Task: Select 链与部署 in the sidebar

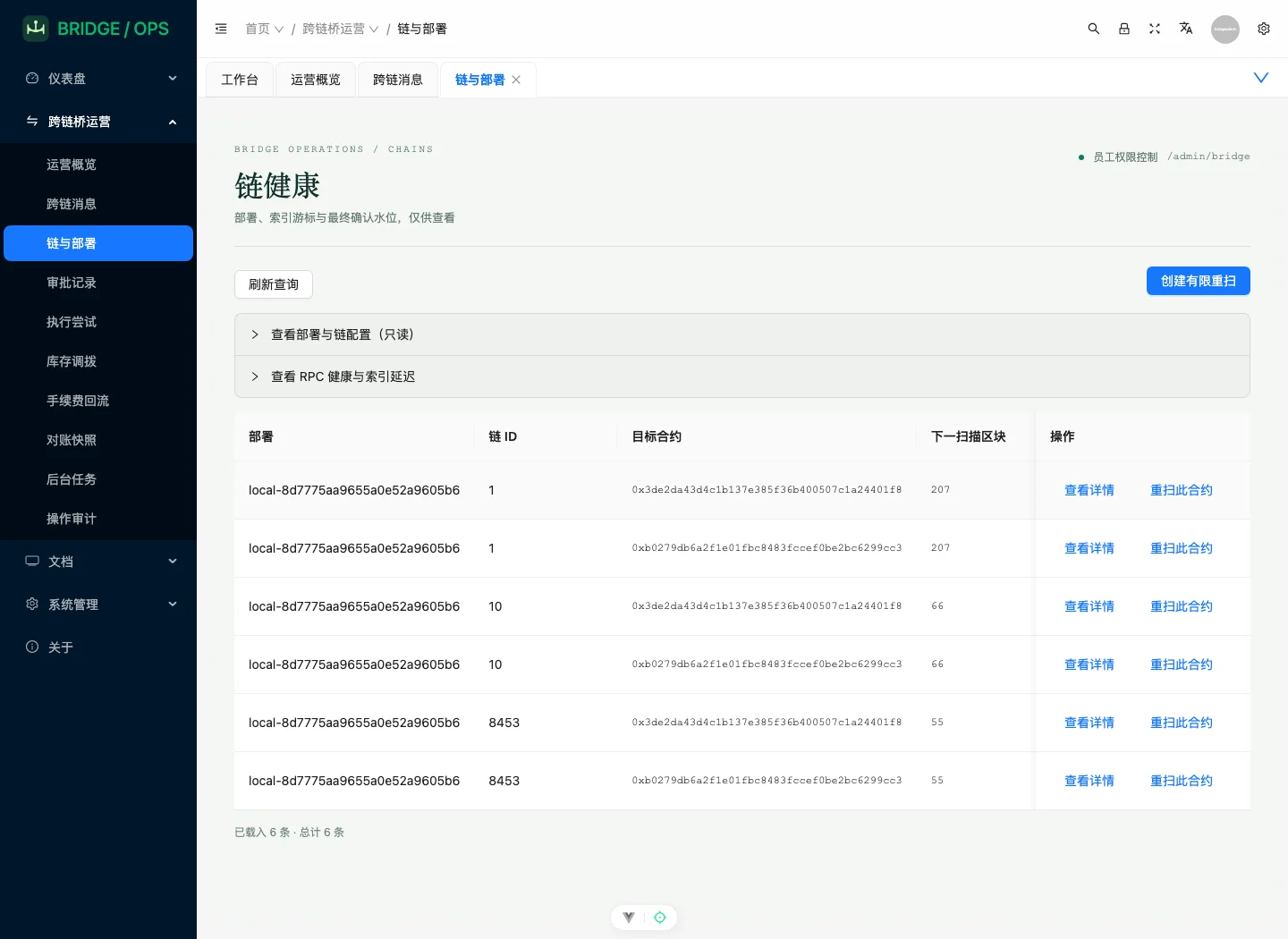Action: coord(98,243)
